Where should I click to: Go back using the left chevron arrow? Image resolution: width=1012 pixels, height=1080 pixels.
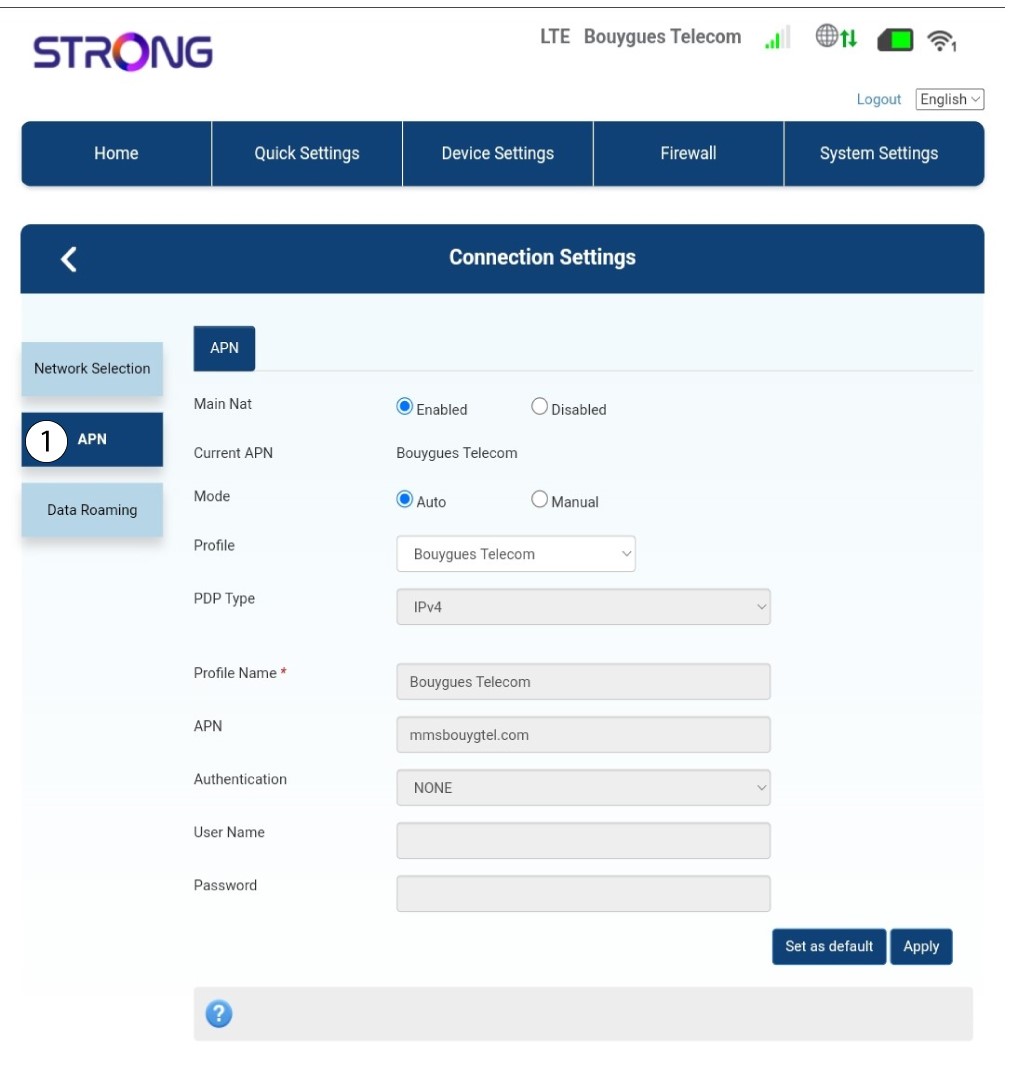pos(68,260)
